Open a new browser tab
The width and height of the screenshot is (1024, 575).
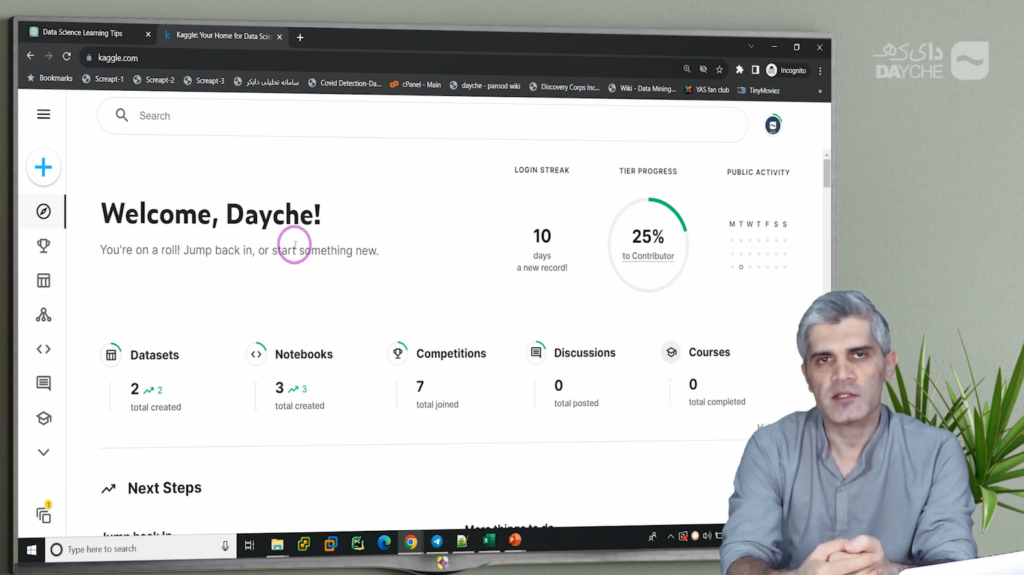pos(299,37)
